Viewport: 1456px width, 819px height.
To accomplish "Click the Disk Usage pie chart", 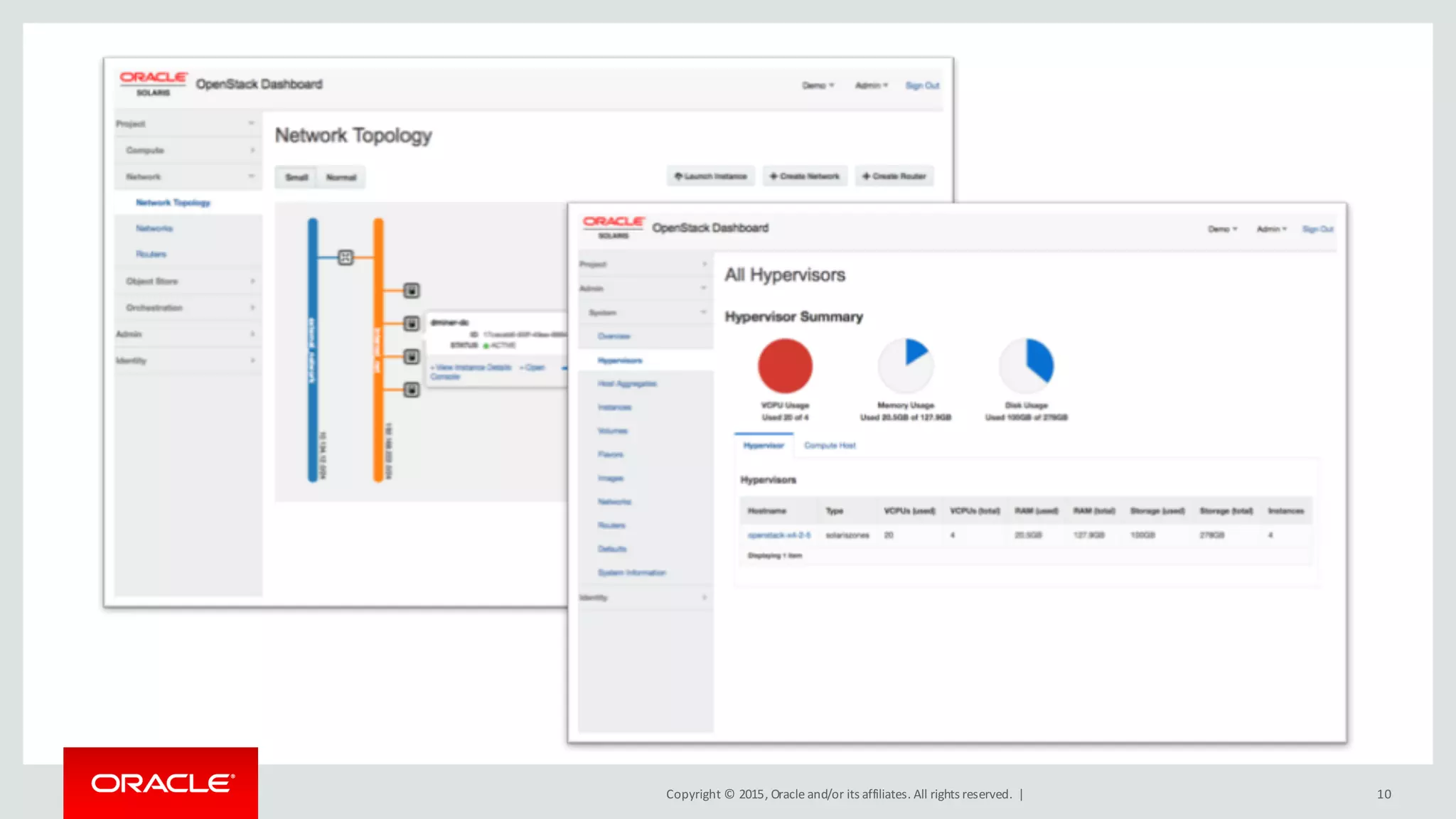I will [x=1026, y=365].
